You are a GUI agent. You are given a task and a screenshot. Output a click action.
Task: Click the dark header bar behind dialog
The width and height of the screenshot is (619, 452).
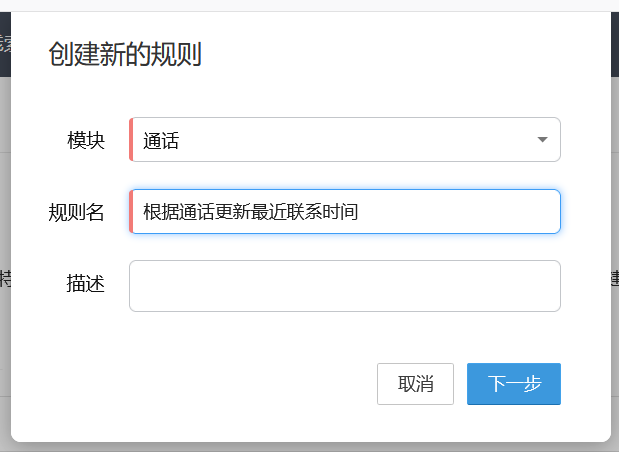pyautogui.click(x=5, y=44)
